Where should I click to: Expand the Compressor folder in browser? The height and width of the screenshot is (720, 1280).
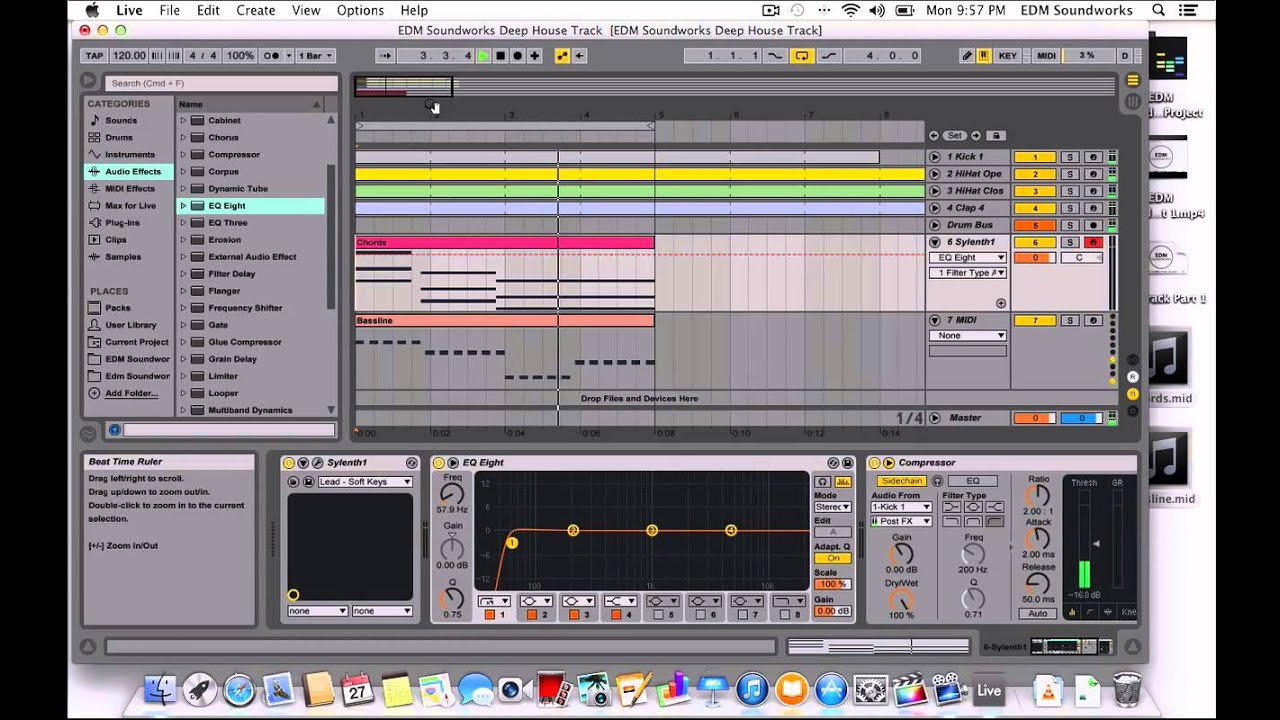point(183,154)
